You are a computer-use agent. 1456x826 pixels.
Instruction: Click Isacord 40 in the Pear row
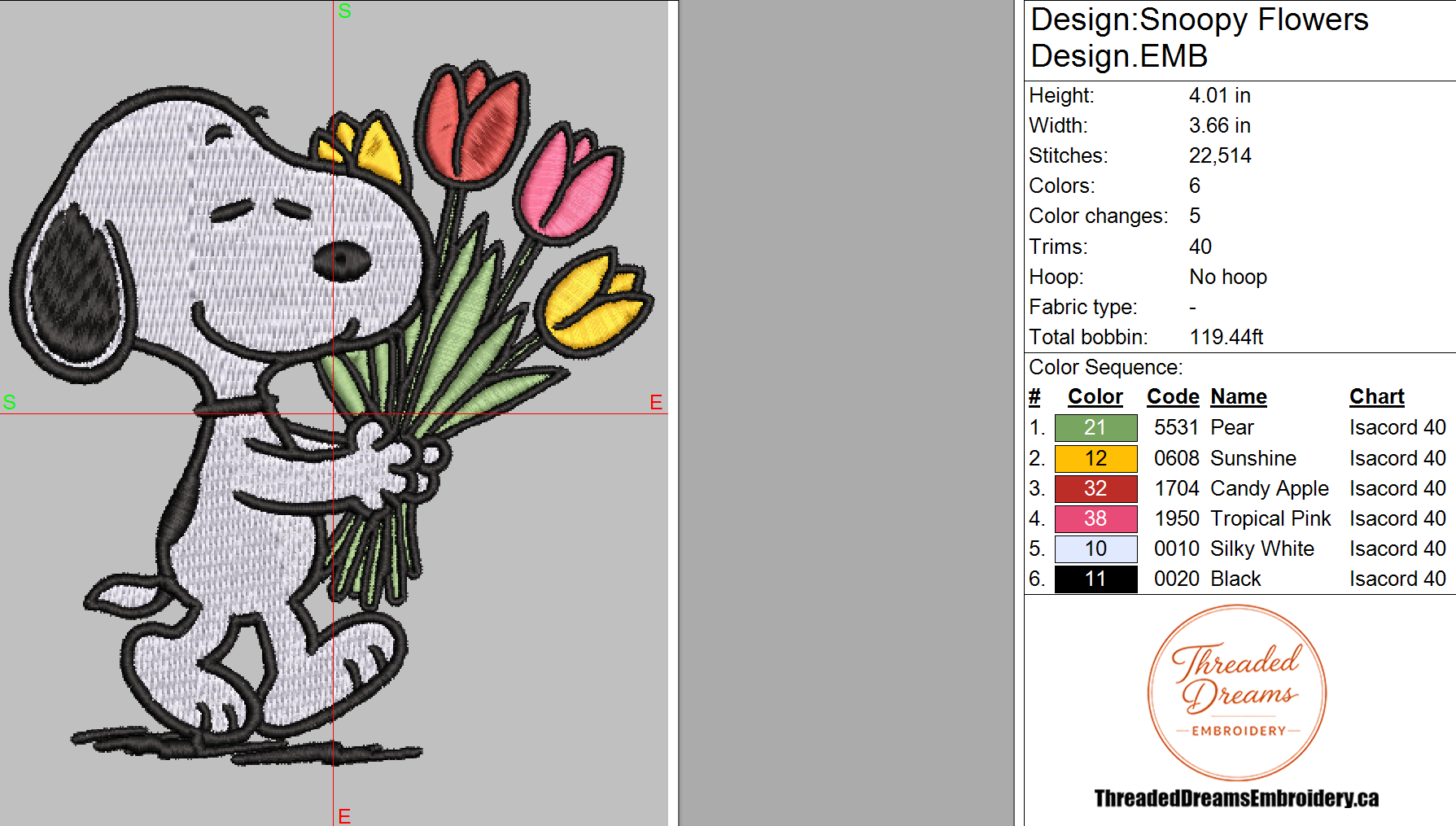pos(1397,427)
